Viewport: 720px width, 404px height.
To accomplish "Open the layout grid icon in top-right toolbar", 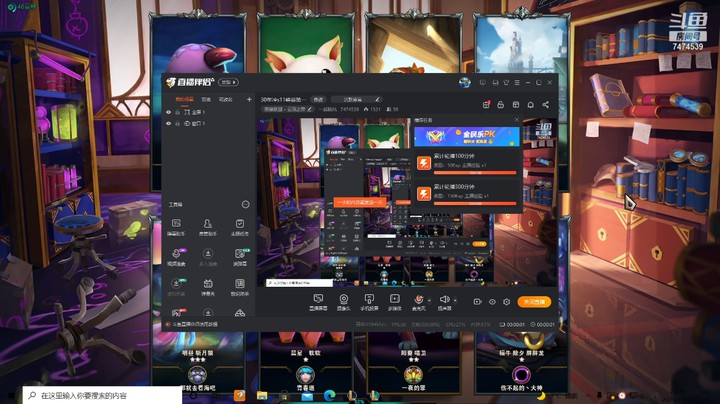I will point(516,105).
